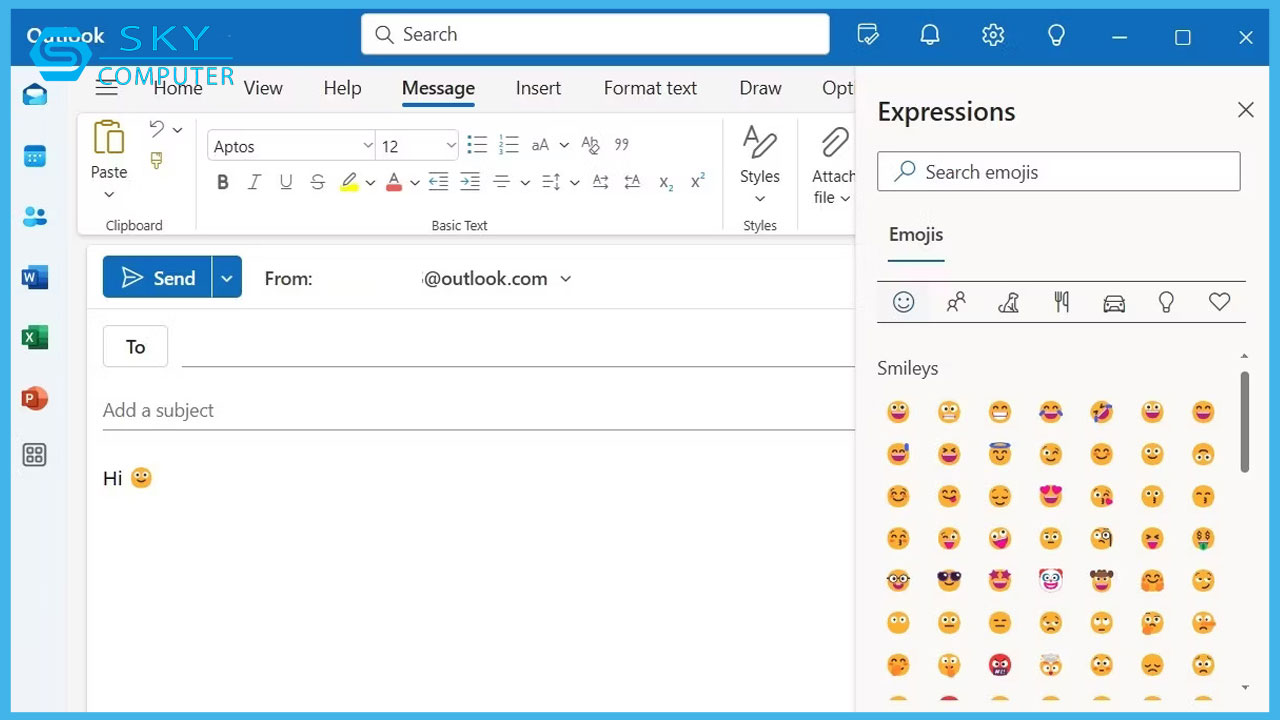The height and width of the screenshot is (720, 1280).
Task: Open the Vehicles emoji category
Action: 1114,301
